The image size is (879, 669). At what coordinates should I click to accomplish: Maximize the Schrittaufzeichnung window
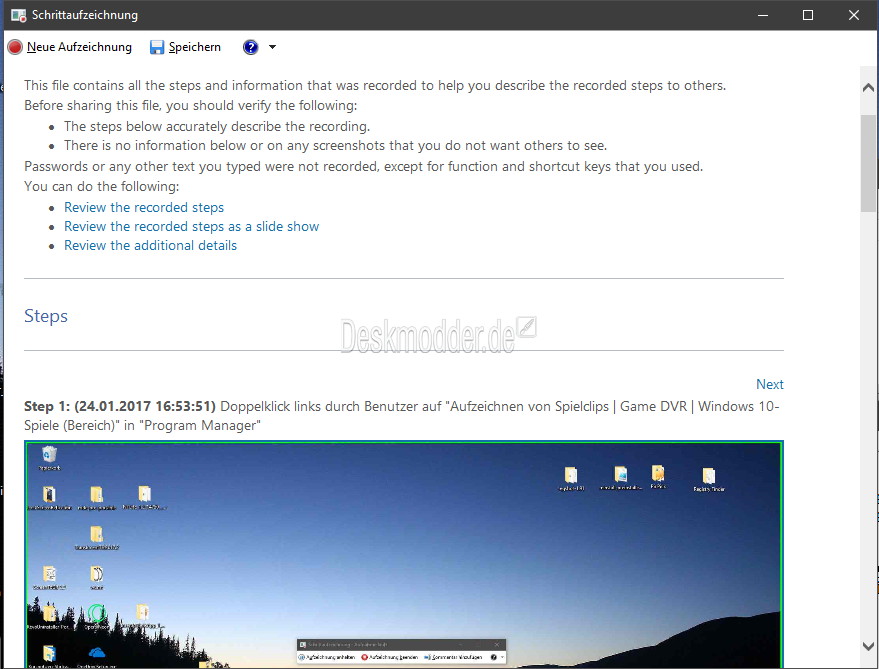[808, 15]
